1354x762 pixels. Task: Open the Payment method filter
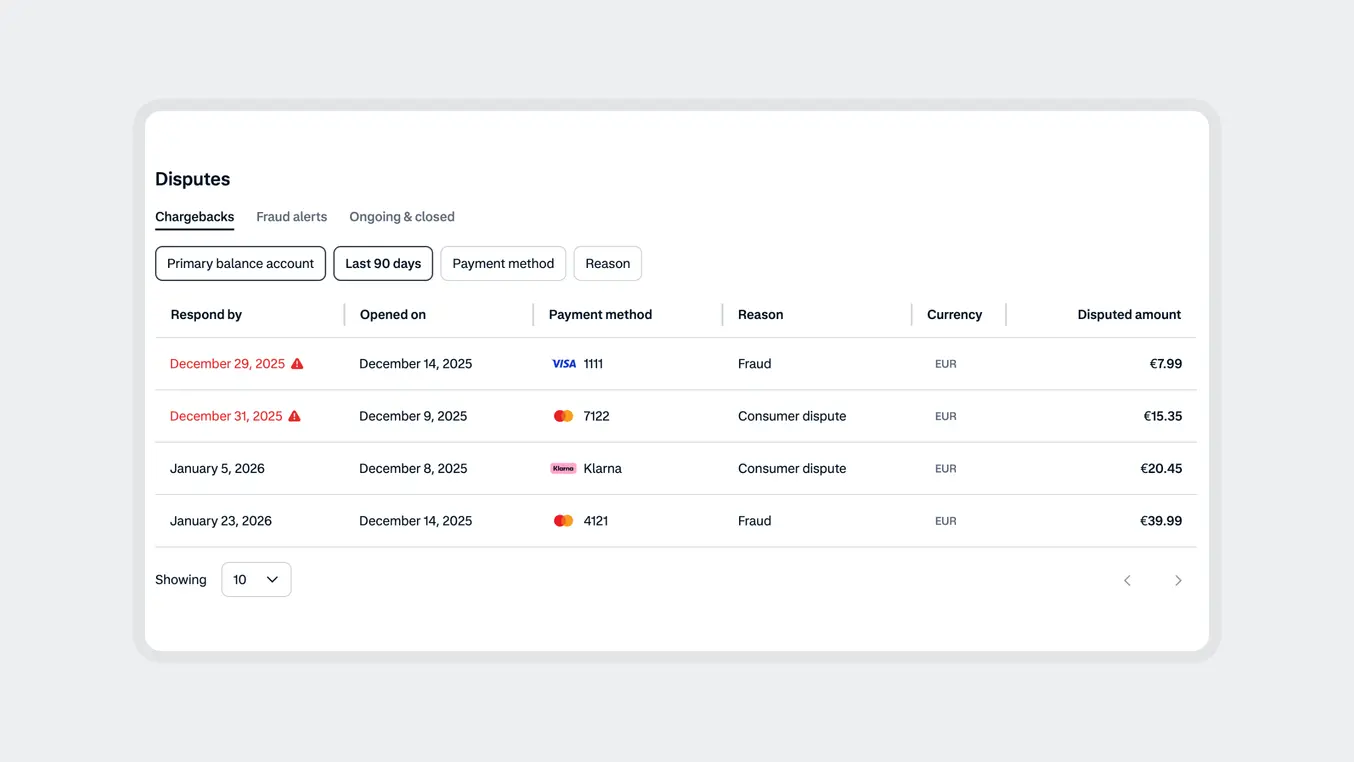click(x=502, y=263)
